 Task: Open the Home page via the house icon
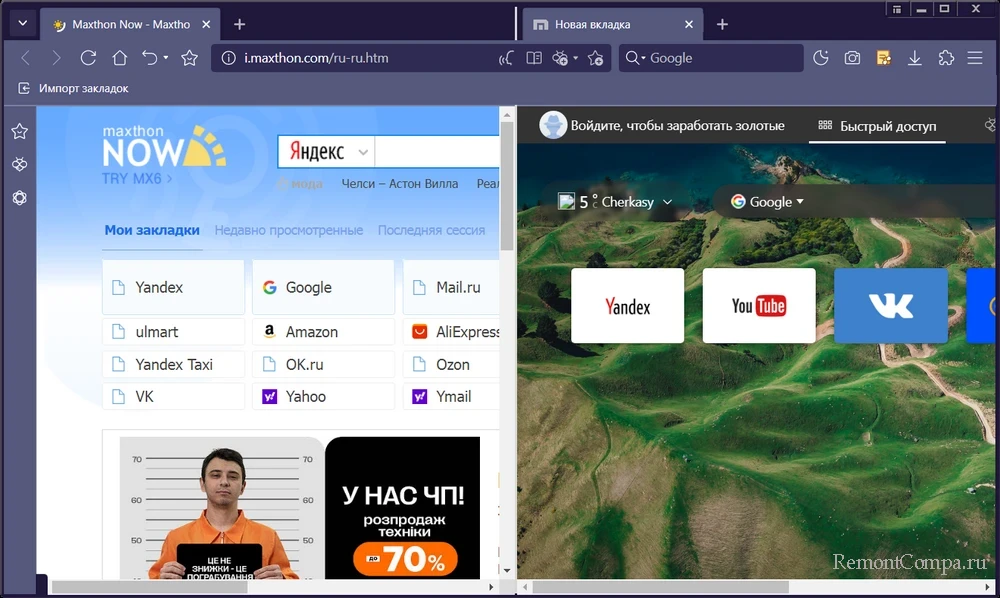tap(119, 58)
